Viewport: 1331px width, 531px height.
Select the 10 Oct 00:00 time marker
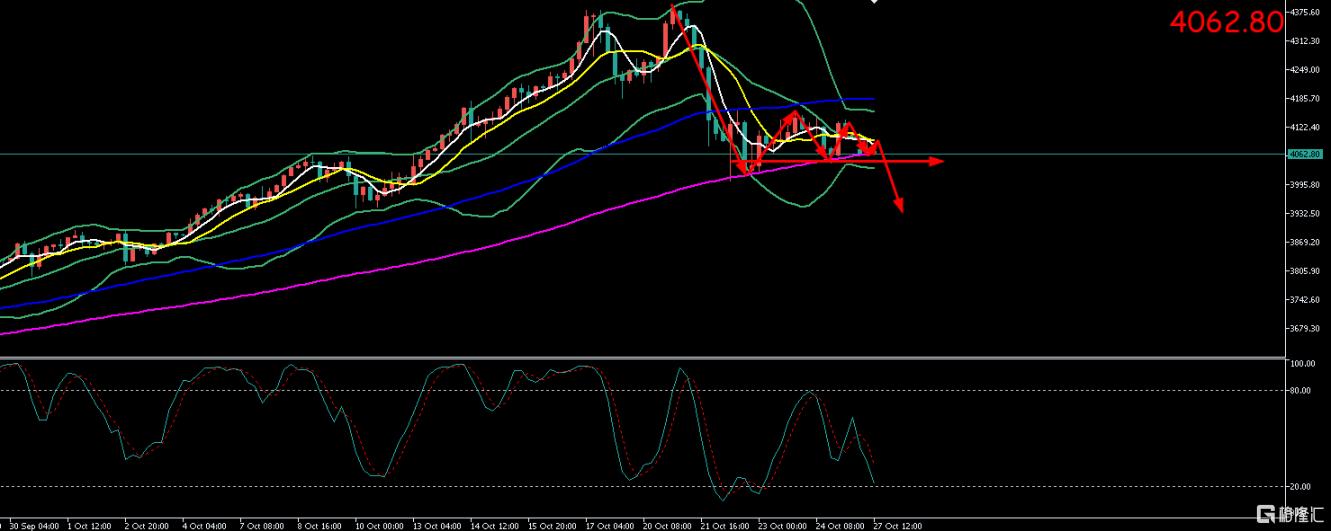pos(379,525)
